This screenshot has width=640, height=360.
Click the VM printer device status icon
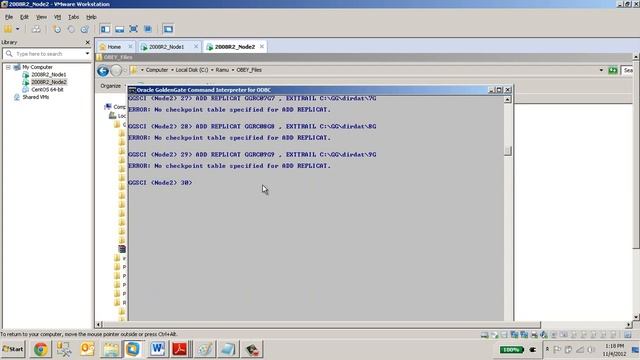[x=534, y=335]
